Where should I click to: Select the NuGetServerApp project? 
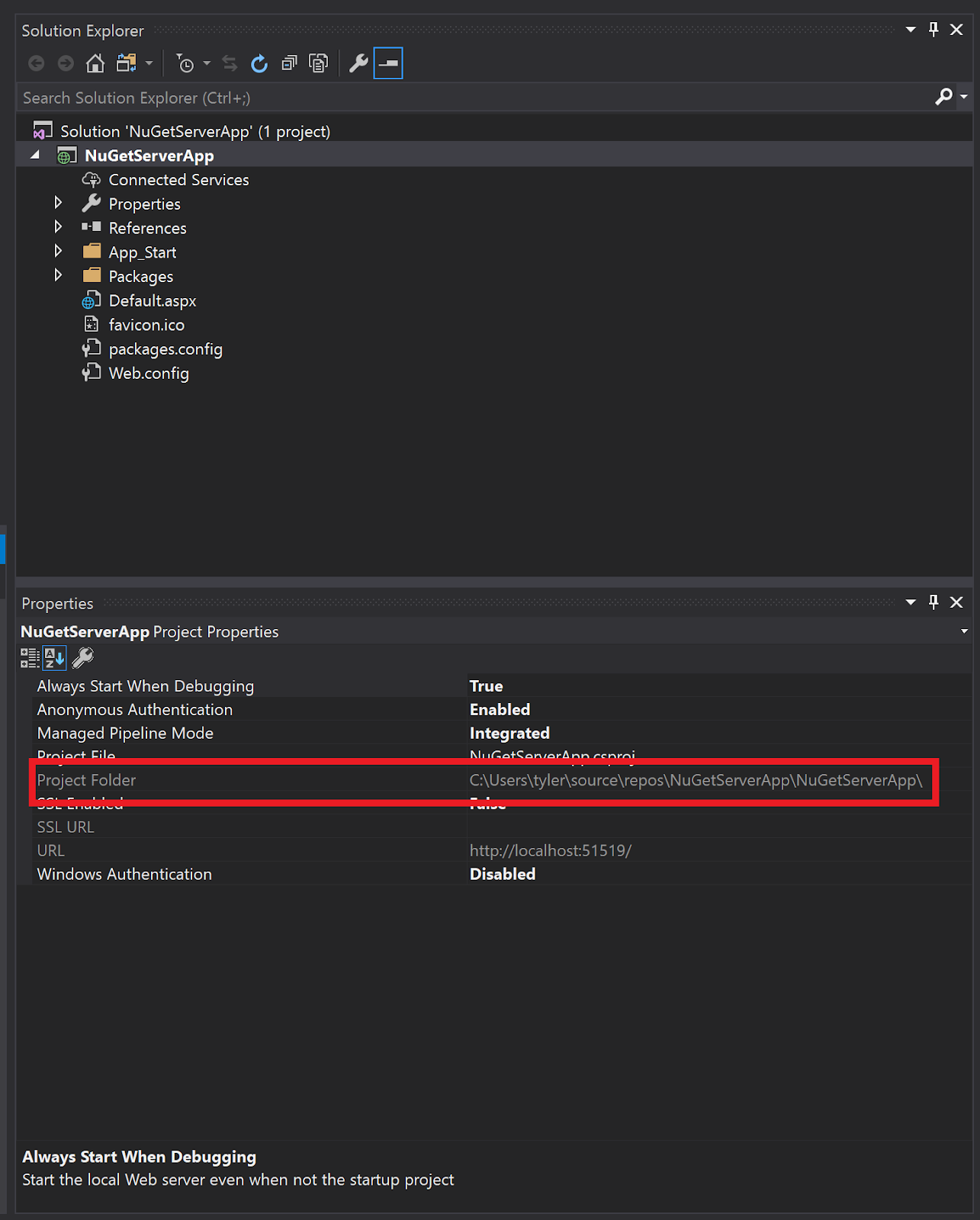149,156
